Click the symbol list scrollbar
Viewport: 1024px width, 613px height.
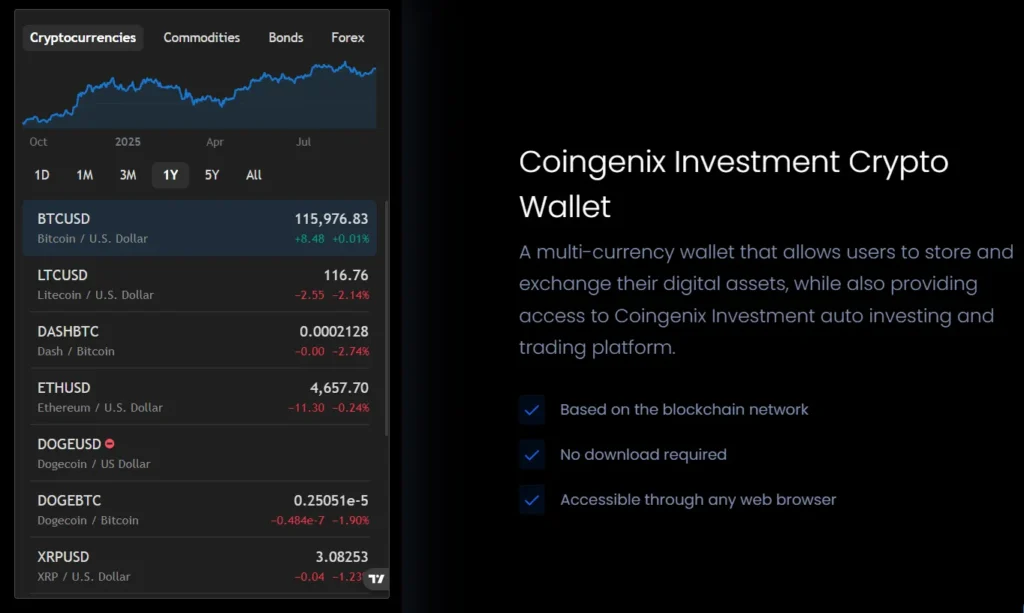386,320
